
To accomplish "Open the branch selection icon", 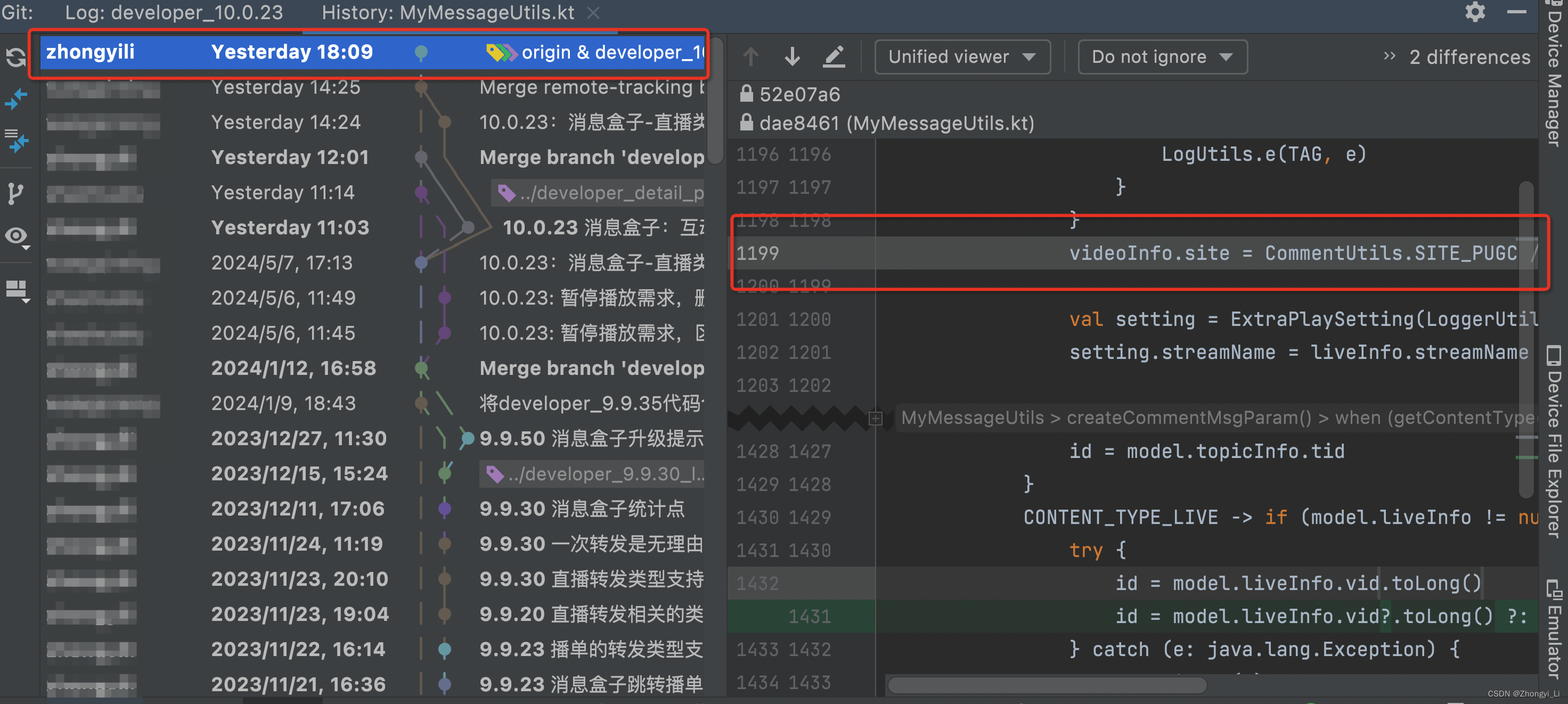I will [16, 193].
